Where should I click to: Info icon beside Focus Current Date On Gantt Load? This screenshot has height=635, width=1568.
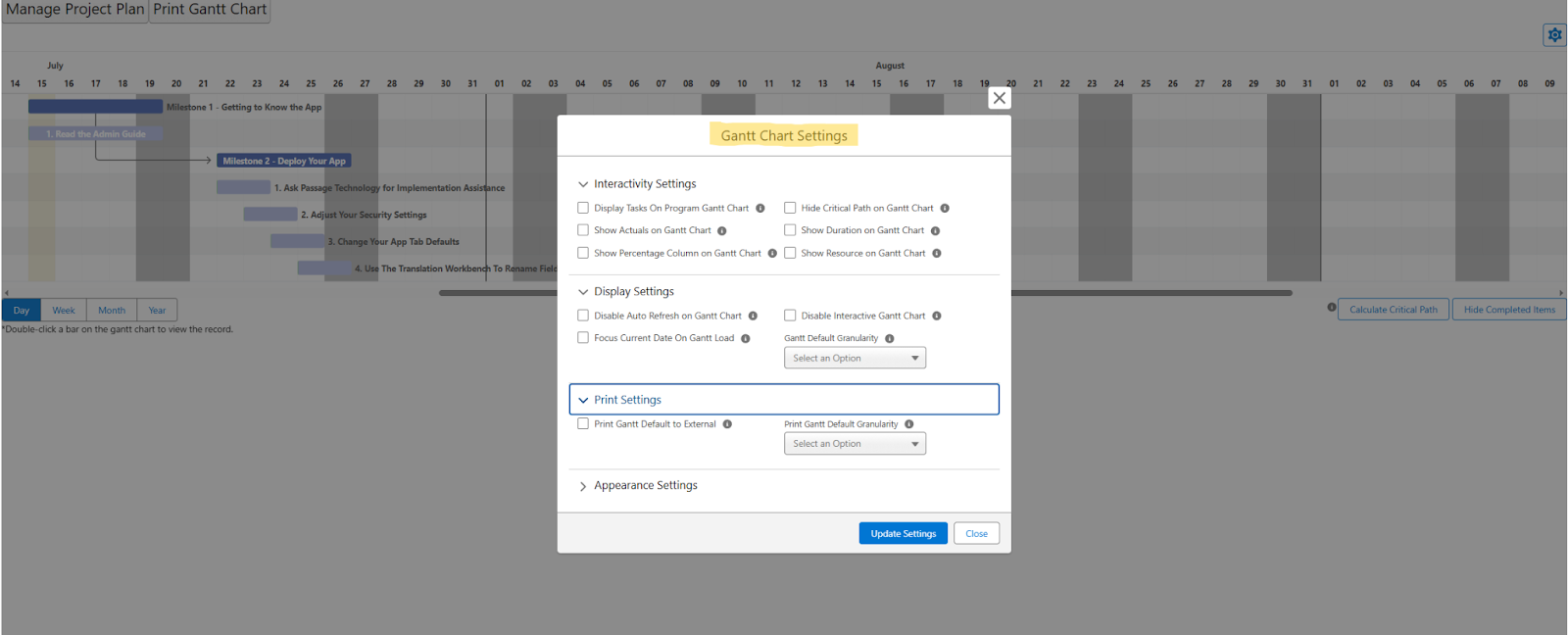tap(746, 339)
